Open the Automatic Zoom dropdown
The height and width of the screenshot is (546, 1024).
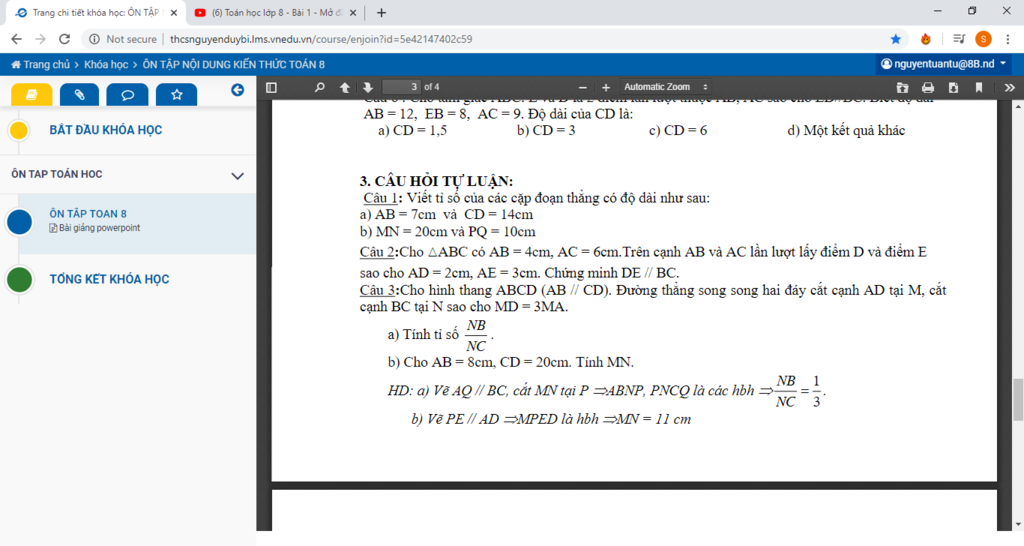pos(665,87)
